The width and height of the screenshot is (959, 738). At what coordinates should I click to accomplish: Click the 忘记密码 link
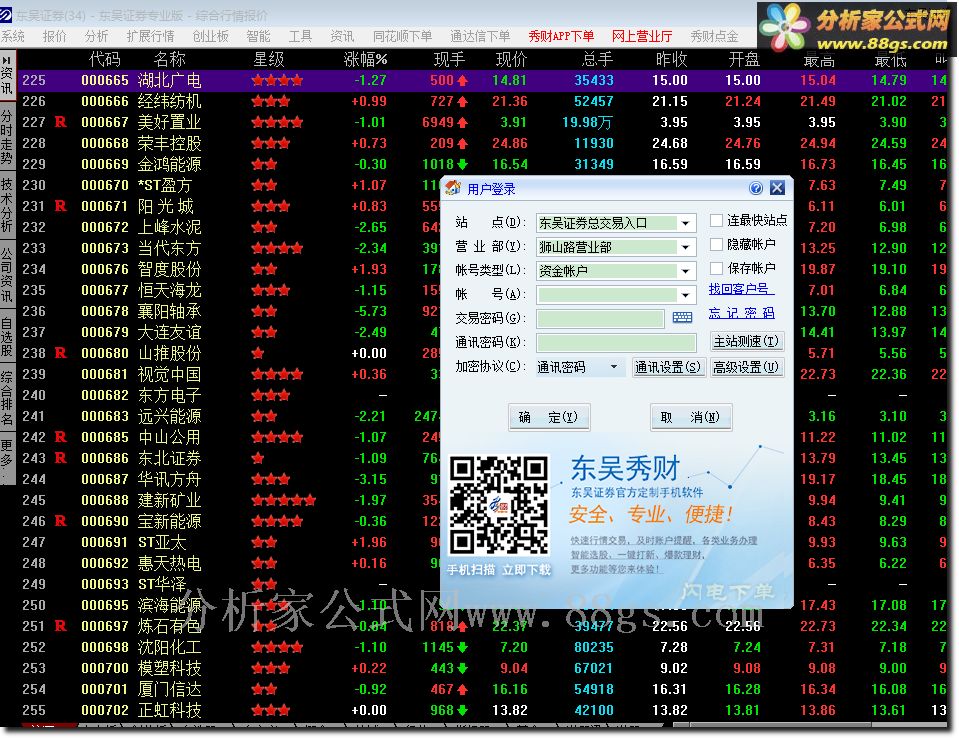741,313
